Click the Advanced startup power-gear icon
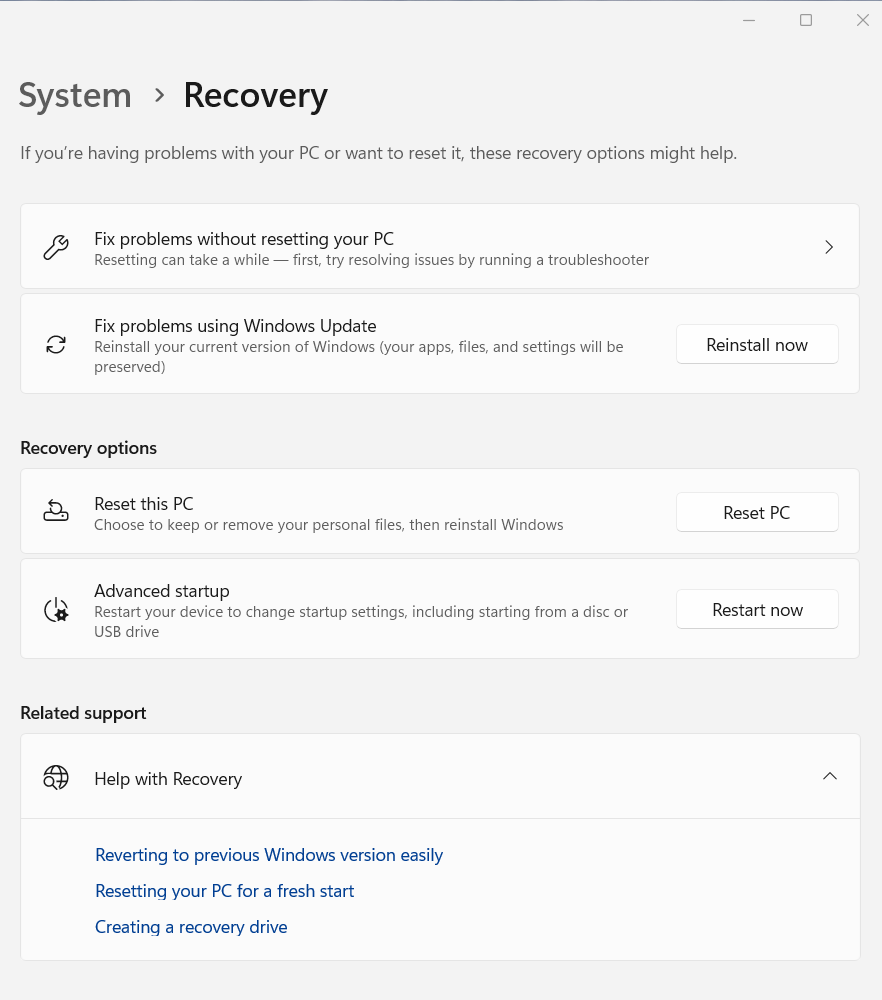 click(x=56, y=610)
